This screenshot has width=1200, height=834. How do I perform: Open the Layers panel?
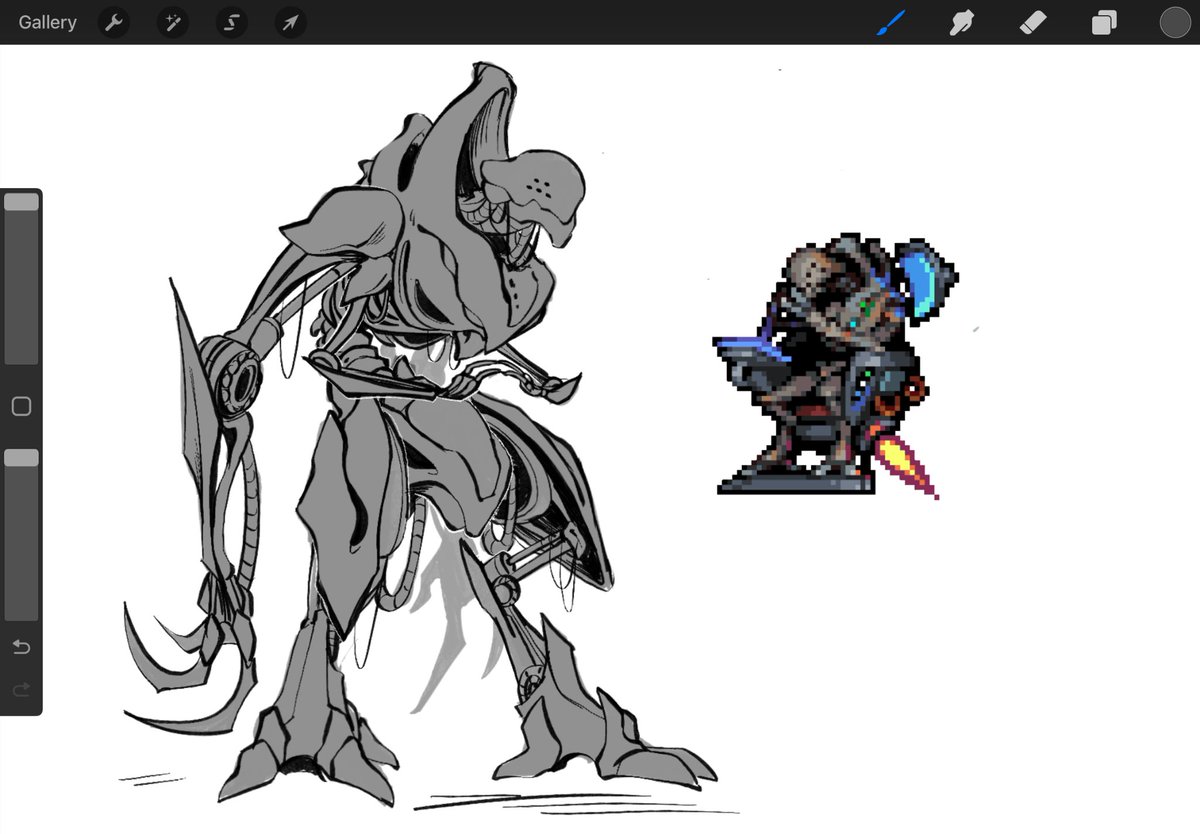[x=1104, y=22]
